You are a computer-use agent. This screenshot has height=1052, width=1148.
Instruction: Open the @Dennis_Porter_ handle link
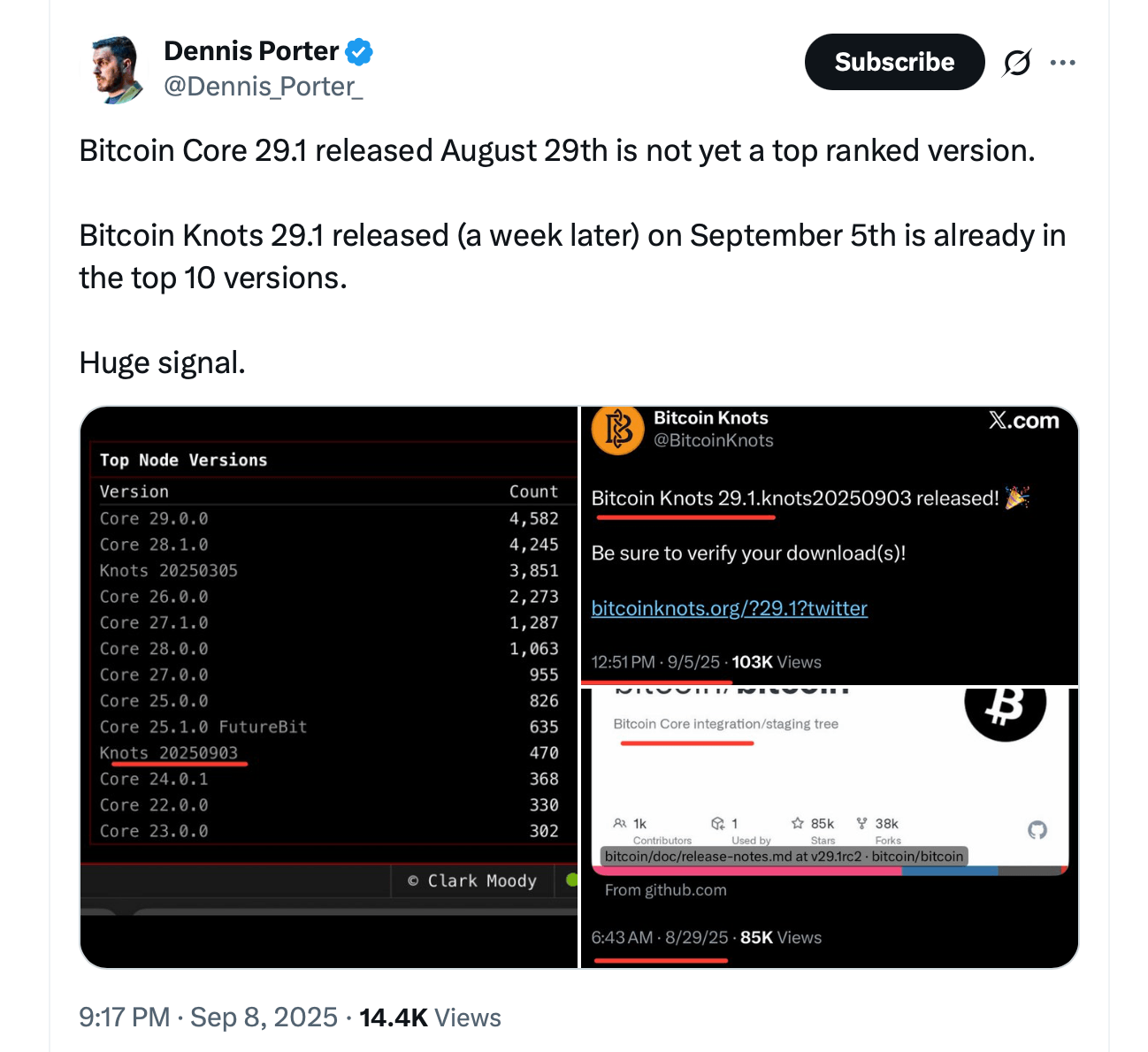tap(264, 87)
